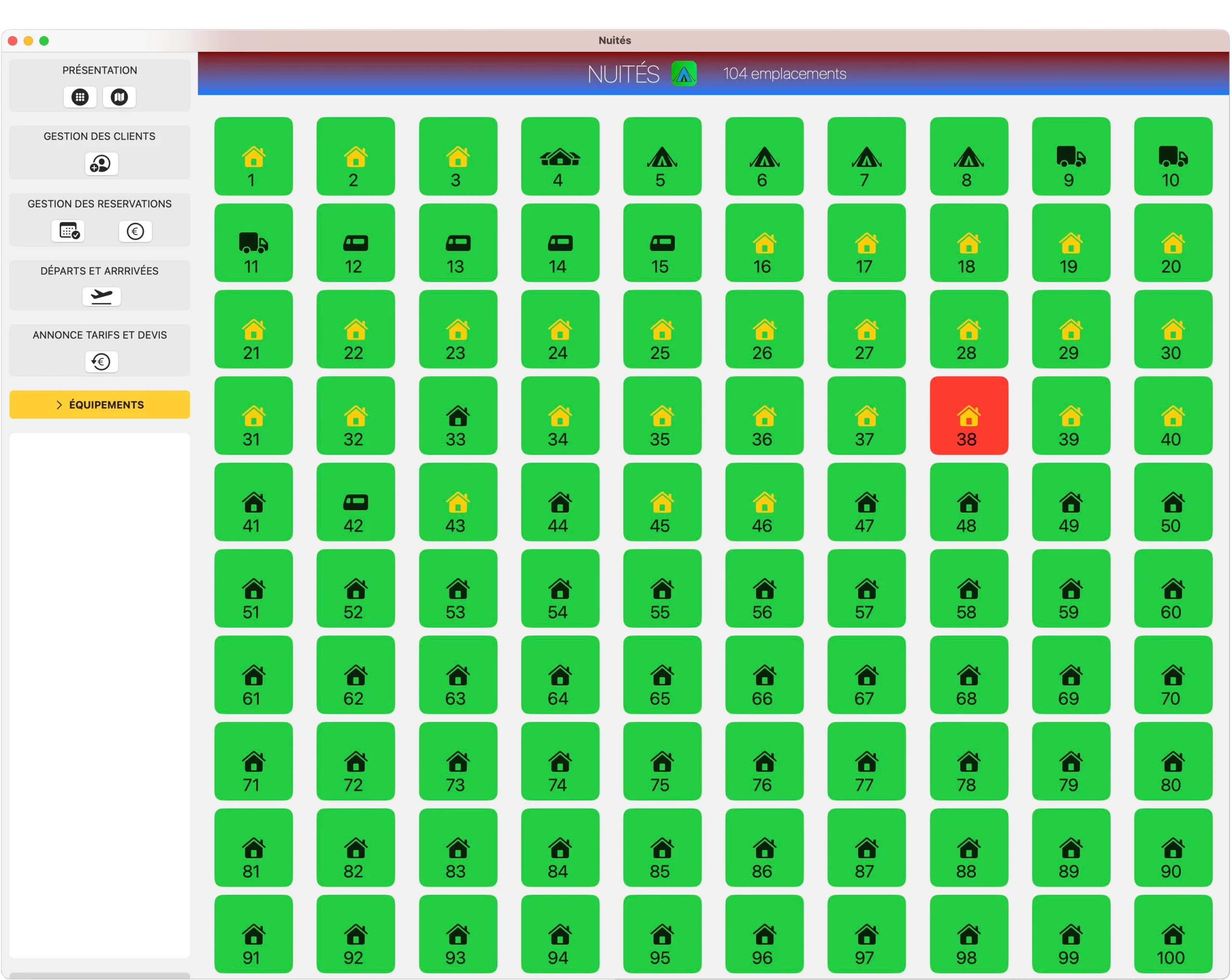Viewport: 1232px width, 980px height.
Task: Select pitch 4 car-roof tile
Action: [560, 156]
